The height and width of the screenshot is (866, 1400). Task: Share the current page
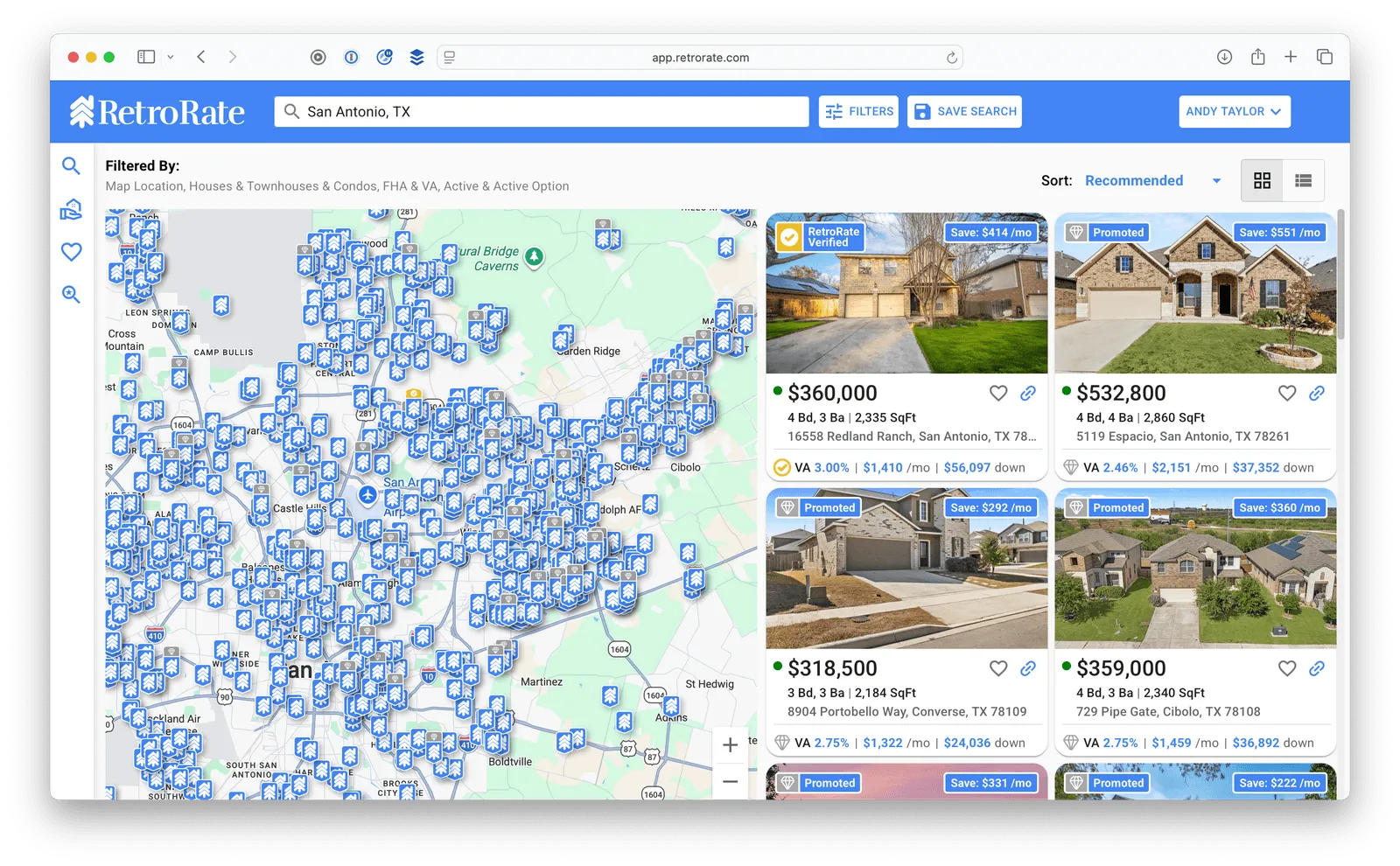point(1257,57)
